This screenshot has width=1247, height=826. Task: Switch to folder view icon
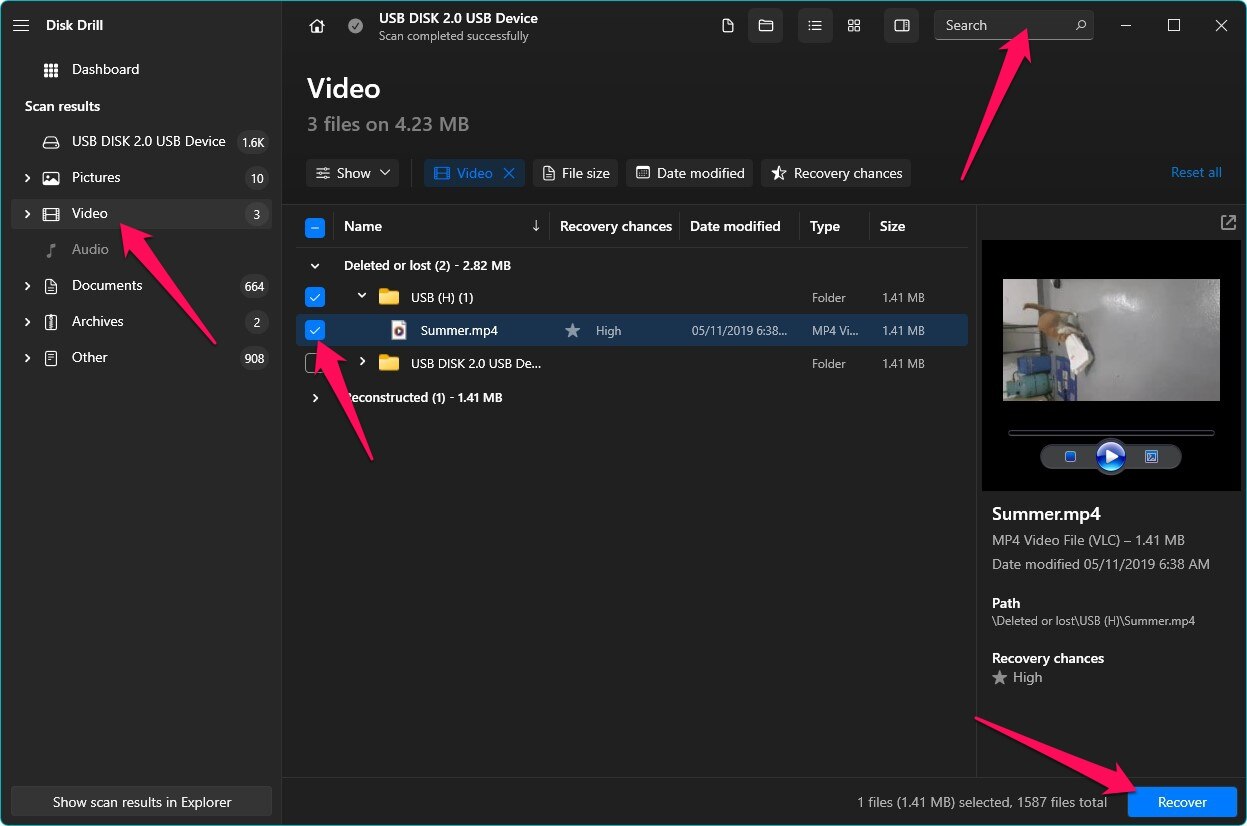[x=766, y=26]
